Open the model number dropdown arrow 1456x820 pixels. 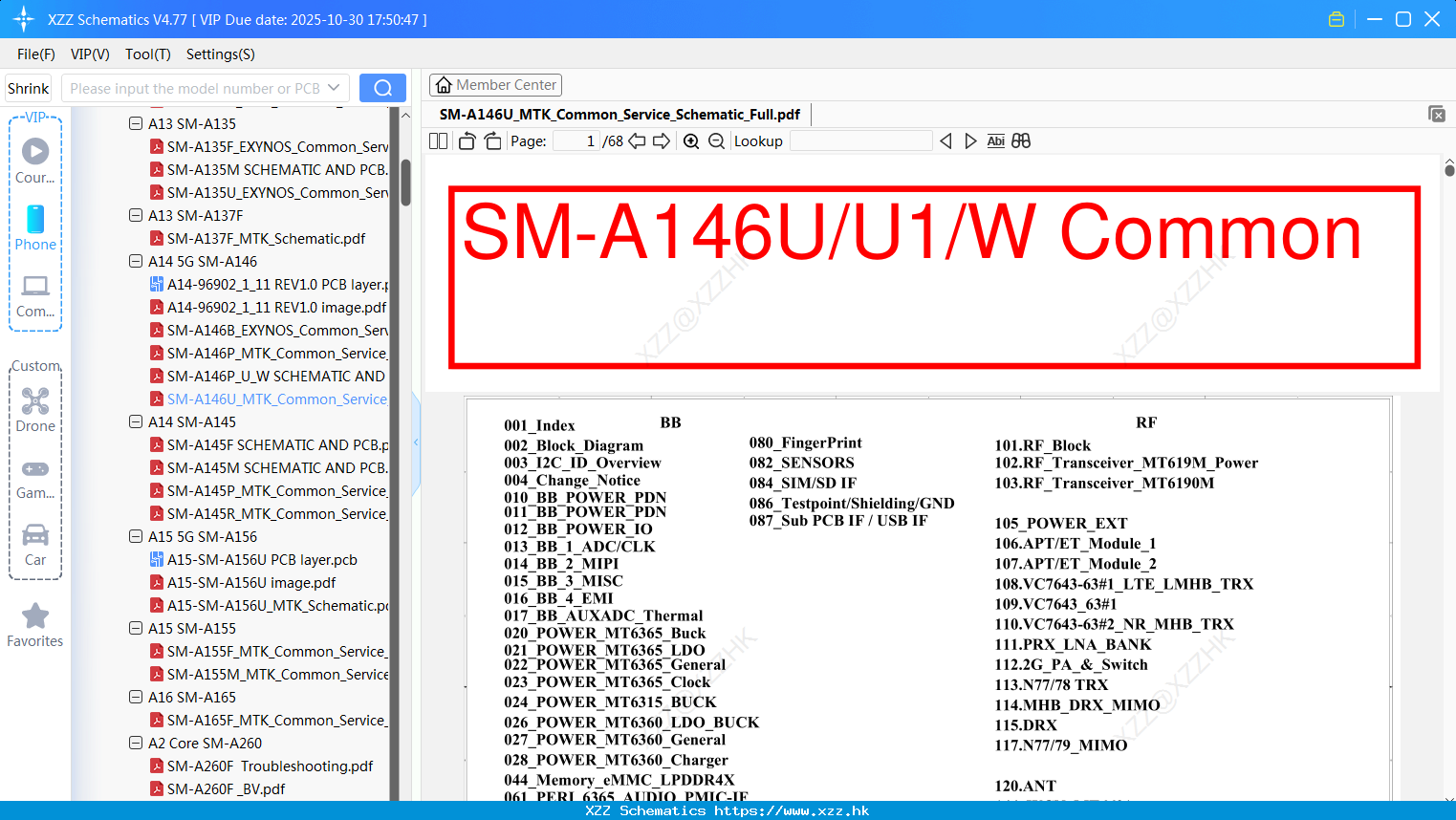click(334, 88)
